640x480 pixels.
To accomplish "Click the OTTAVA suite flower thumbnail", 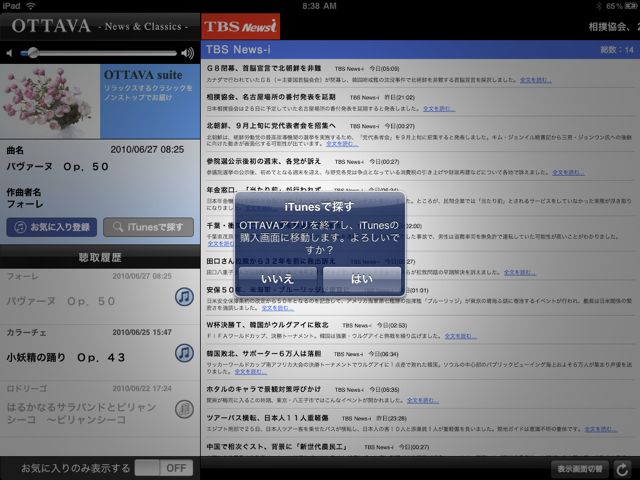I will pyautogui.click(x=50, y=102).
